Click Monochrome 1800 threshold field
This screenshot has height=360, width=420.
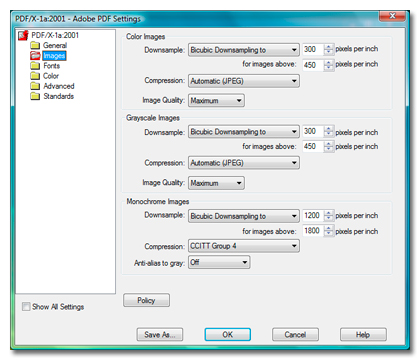coord(313,231)
